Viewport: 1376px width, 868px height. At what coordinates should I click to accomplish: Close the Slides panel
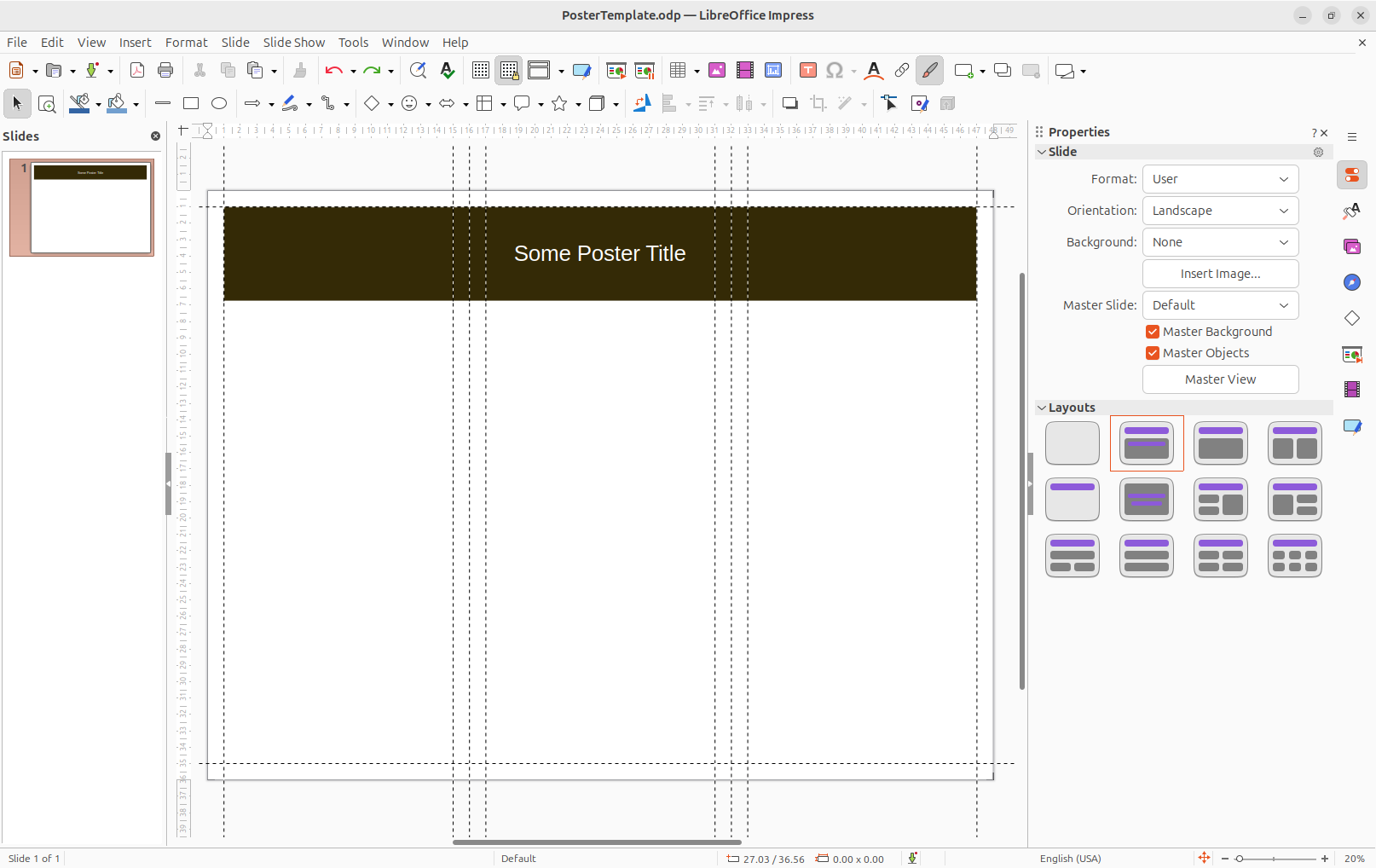[155, 136]
